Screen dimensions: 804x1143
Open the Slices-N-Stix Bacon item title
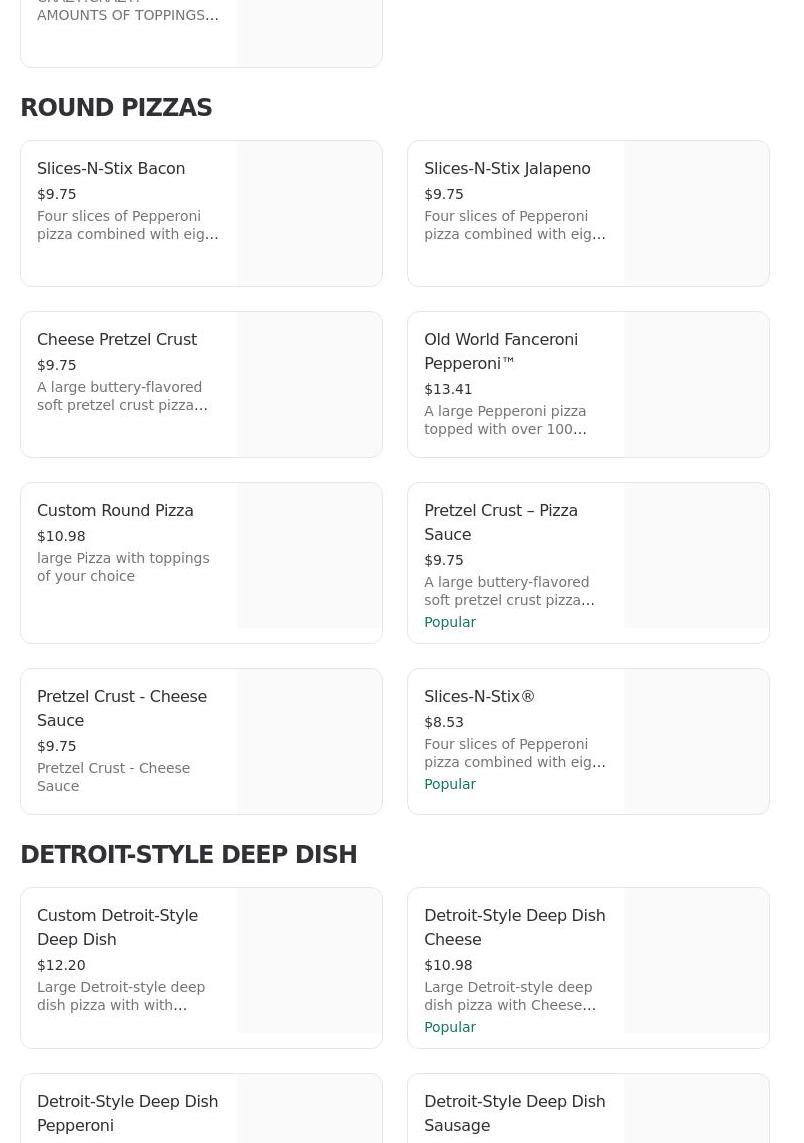point(111,168)
